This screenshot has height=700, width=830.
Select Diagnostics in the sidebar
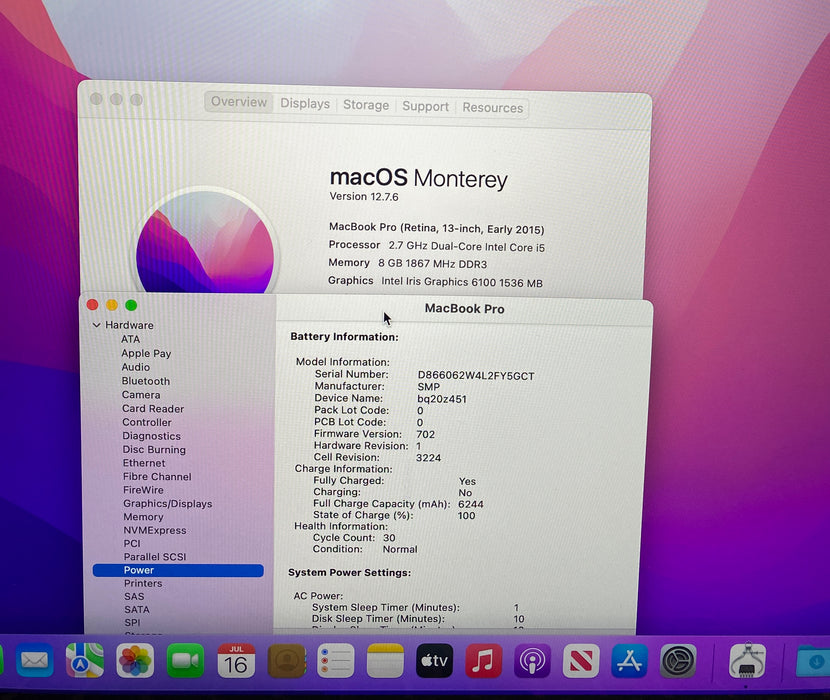[x=151, y=436]
